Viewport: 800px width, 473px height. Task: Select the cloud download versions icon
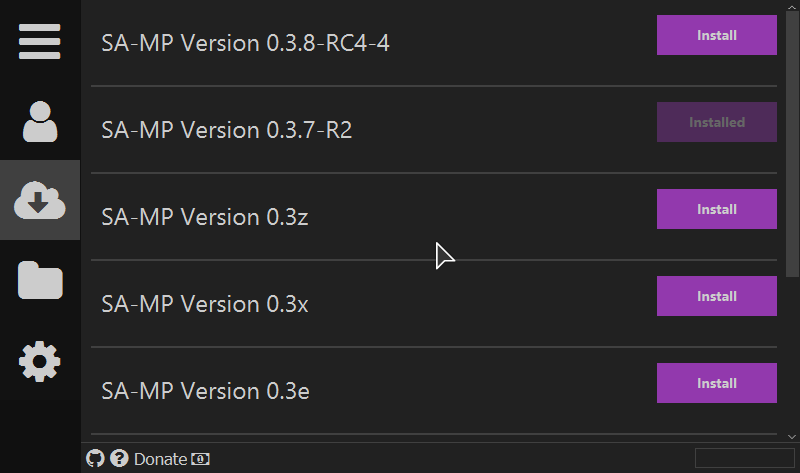pyautogui.click(x=40, y=200)
